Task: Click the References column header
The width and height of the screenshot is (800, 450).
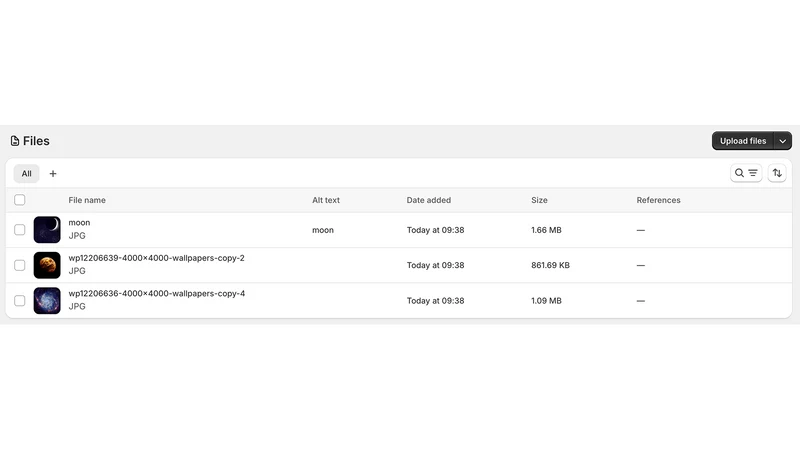Action: point(658,200)
